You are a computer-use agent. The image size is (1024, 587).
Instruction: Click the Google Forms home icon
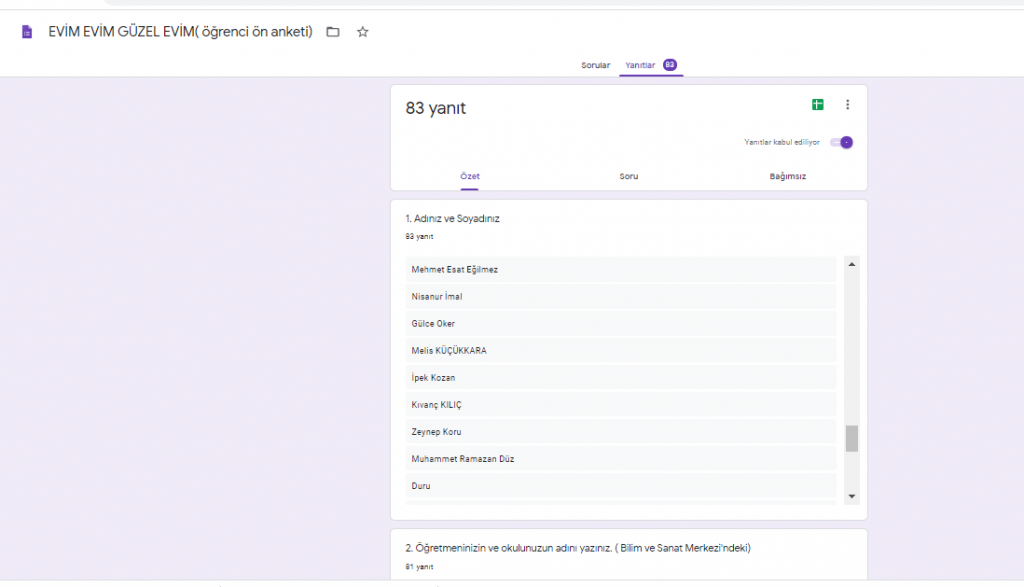coord(27,32)
